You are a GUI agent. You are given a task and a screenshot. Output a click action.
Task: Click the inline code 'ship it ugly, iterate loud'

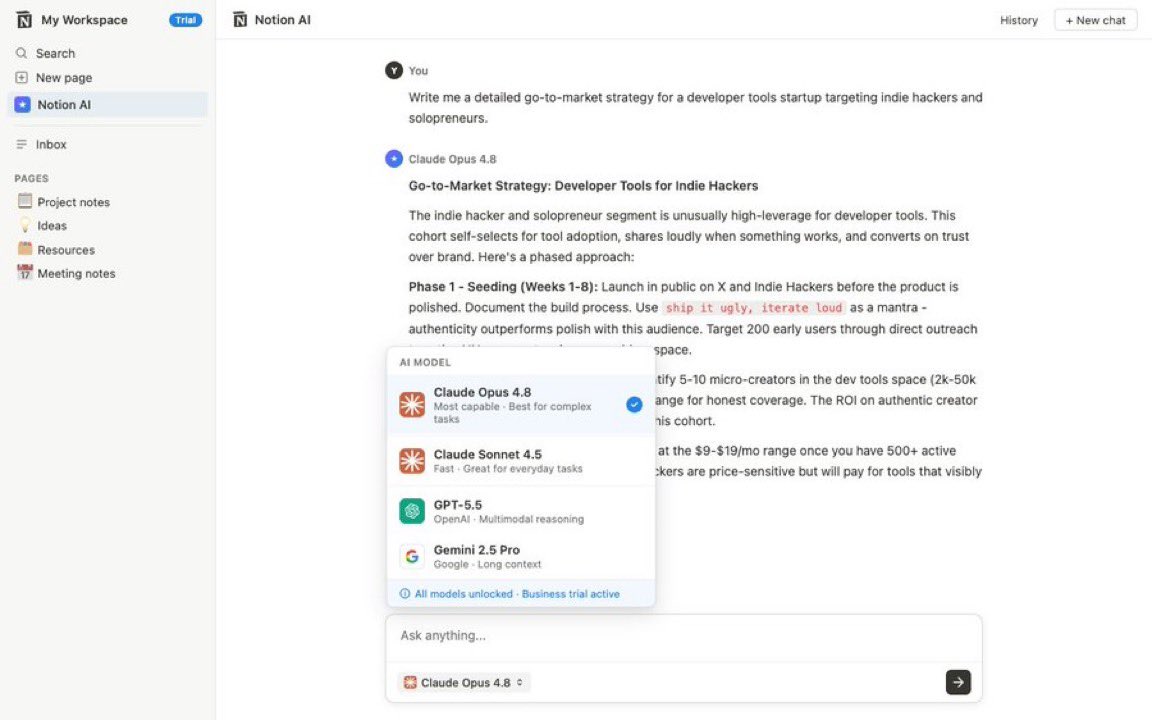754,308
